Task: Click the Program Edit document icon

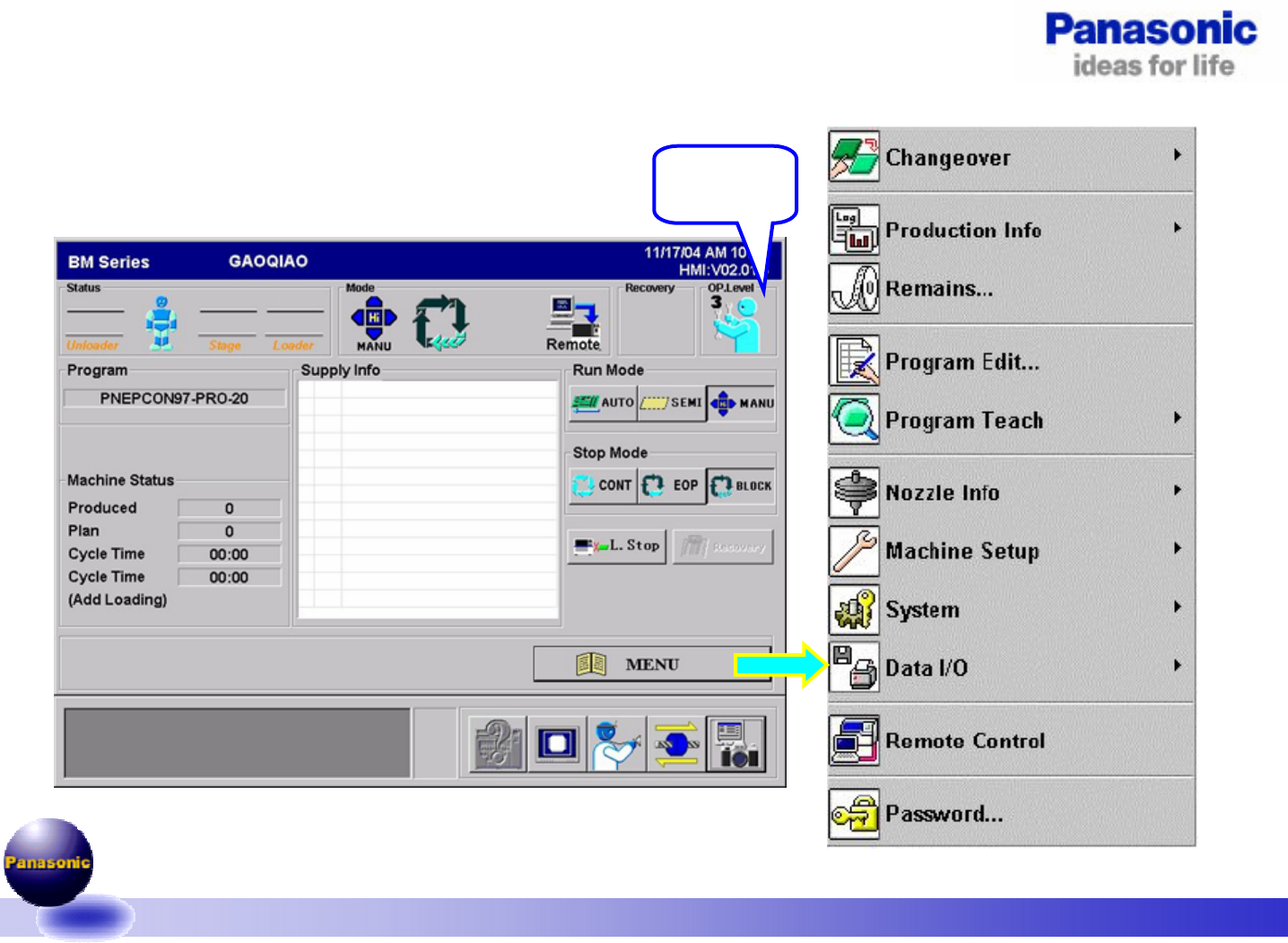Action: 854,361
